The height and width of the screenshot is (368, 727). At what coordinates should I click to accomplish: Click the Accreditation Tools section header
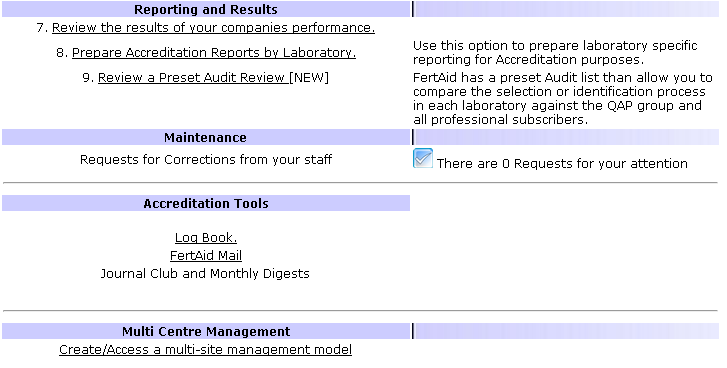click(x=206, y=203)
